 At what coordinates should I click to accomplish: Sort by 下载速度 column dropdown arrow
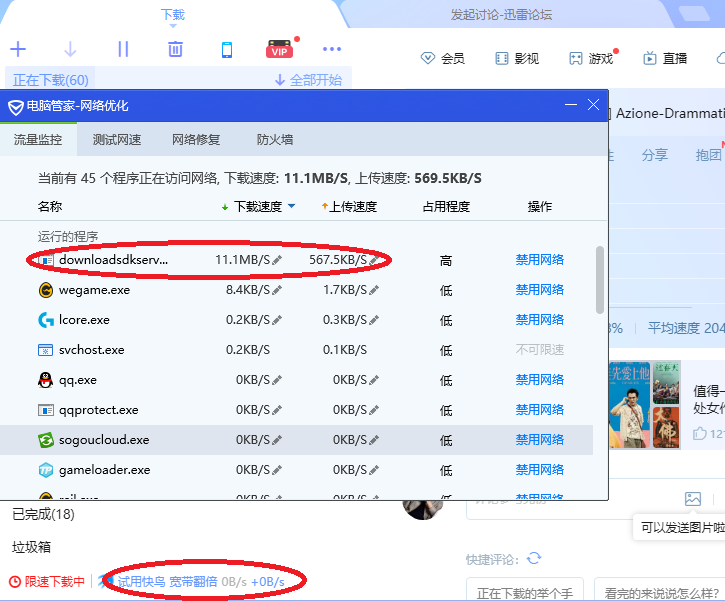[291, 207]
